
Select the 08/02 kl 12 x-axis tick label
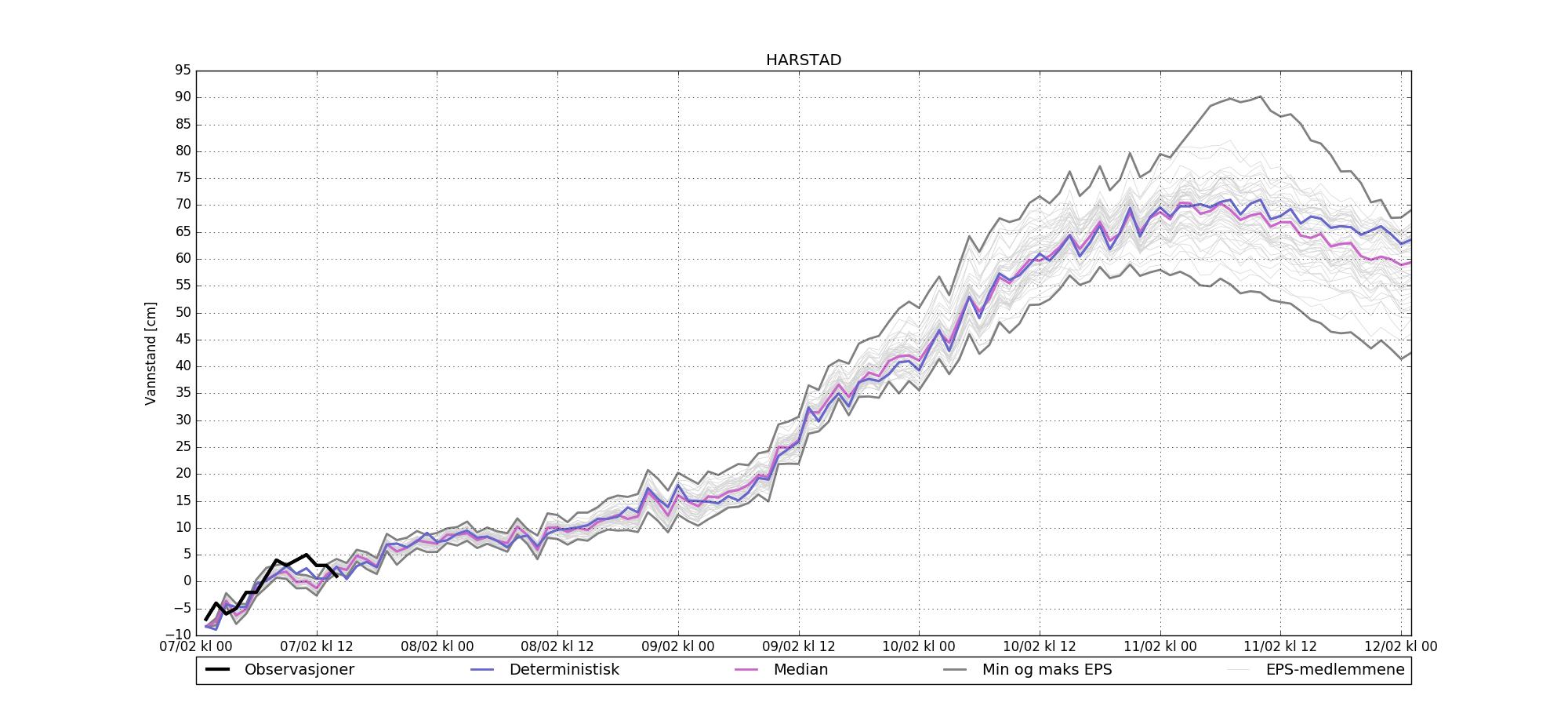(557, 647)
